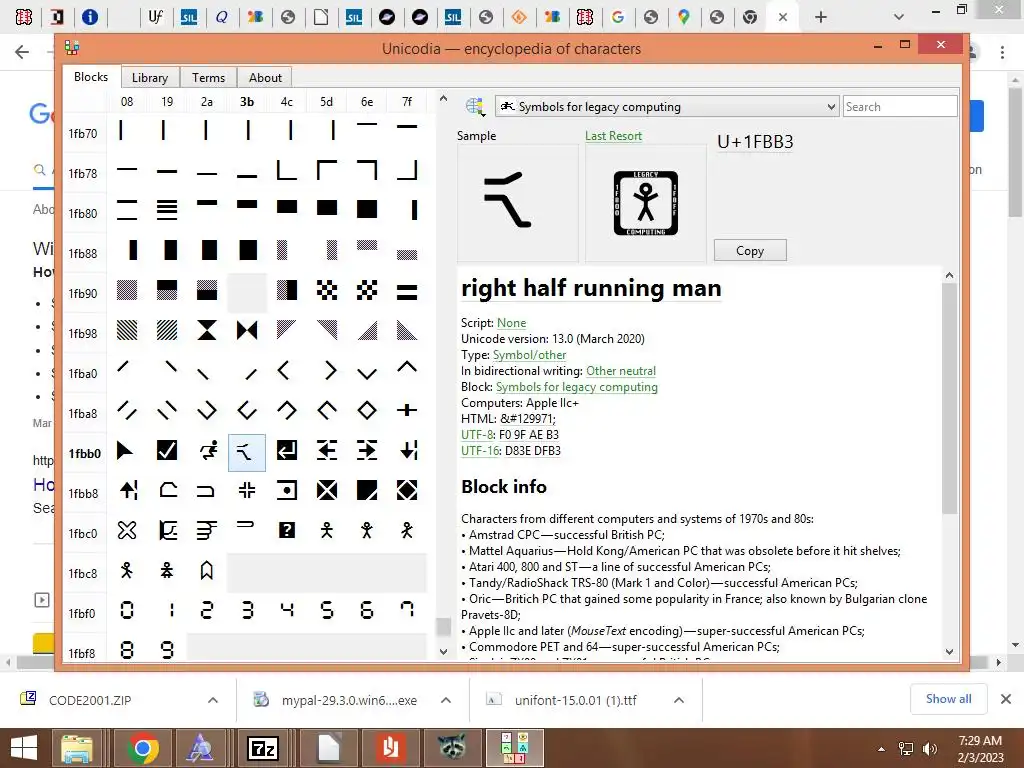Open Chrome from the Windows taskbar
Viewport: 1024px width, 768px height.
[x=143, y=748]
